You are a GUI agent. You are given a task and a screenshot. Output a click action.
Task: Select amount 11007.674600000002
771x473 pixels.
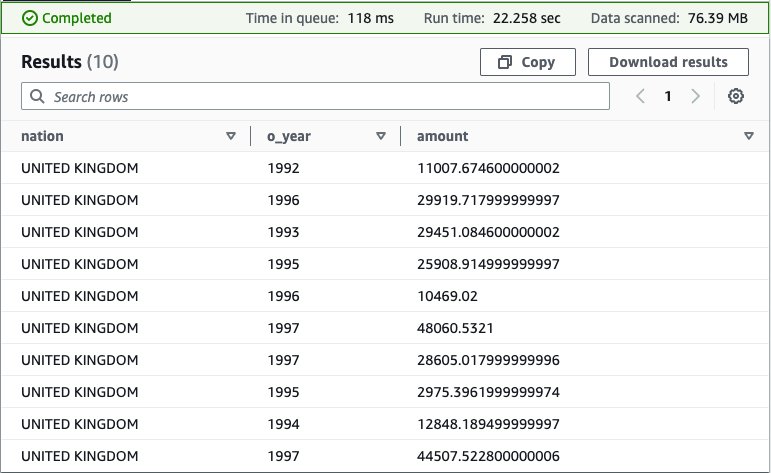[x=488, y=168]
